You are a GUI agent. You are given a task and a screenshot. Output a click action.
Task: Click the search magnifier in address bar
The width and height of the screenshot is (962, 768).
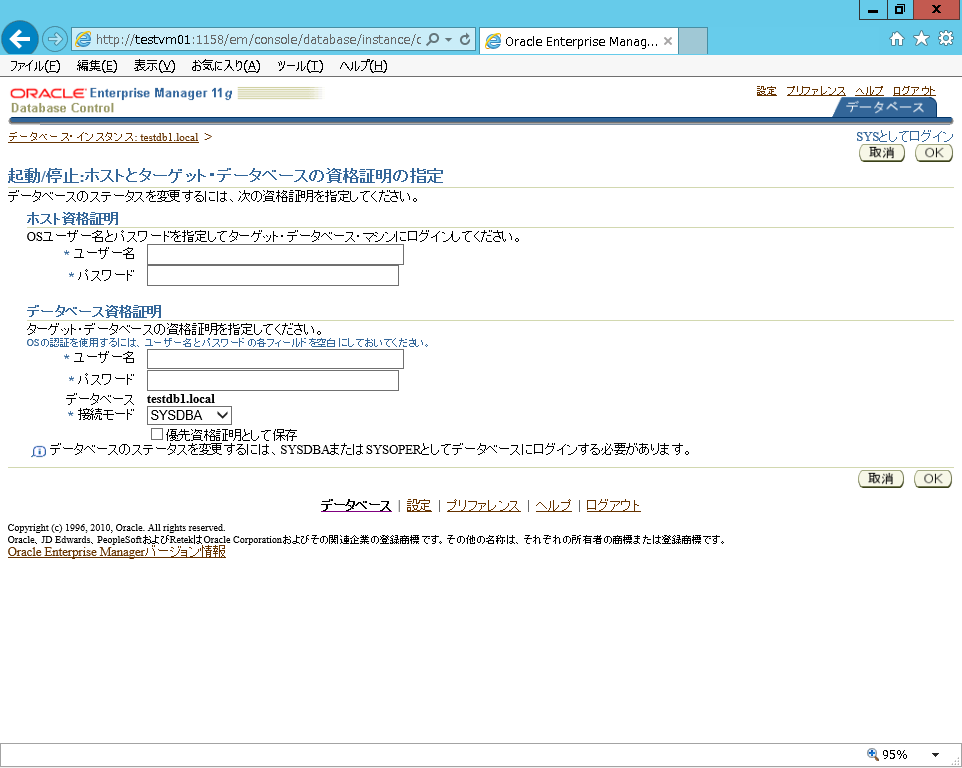[x=433, y=39]
